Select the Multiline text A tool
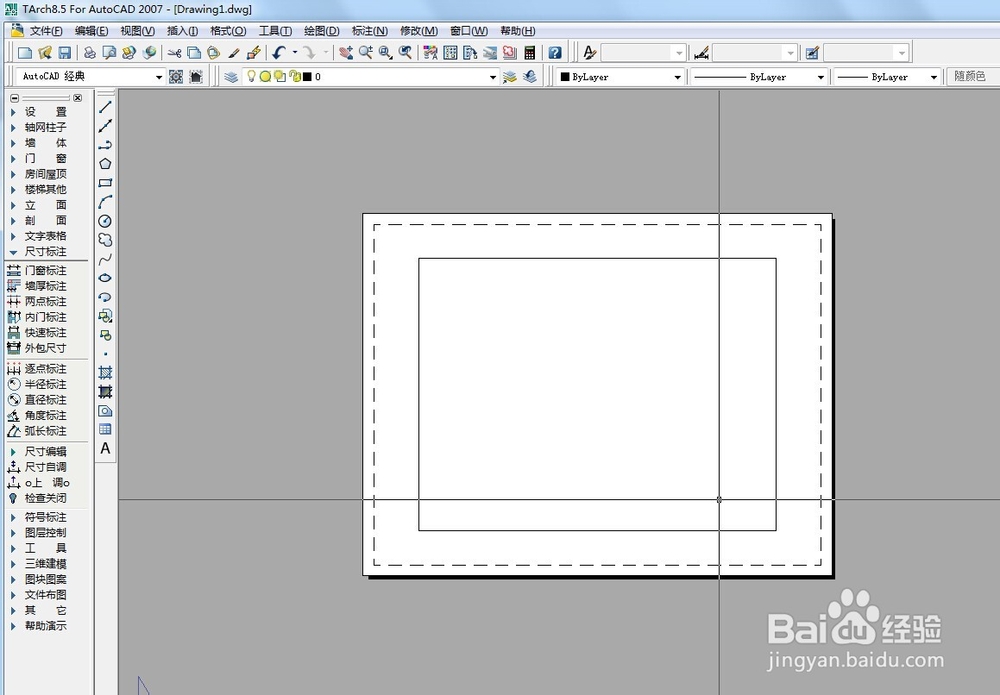 point(105,448)
